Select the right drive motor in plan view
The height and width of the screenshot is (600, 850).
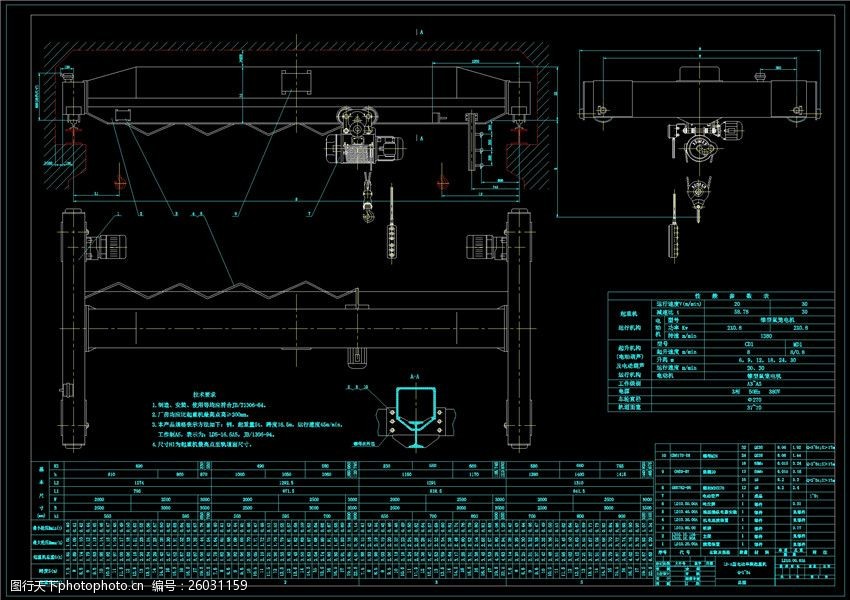click(x=486, y=247)
